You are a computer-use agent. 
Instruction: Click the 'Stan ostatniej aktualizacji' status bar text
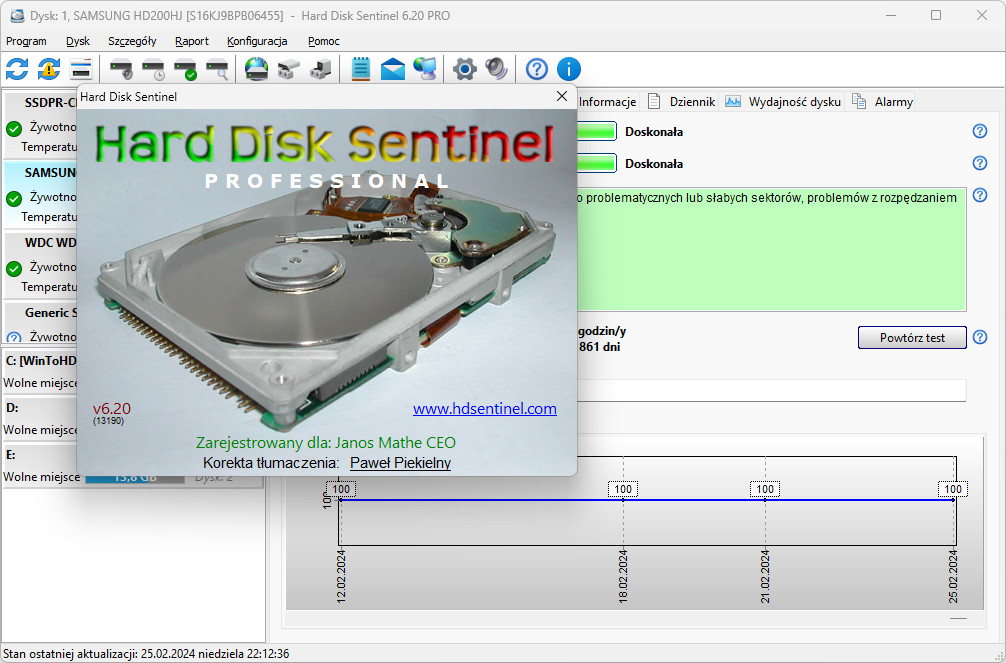[x=146, y=654]
